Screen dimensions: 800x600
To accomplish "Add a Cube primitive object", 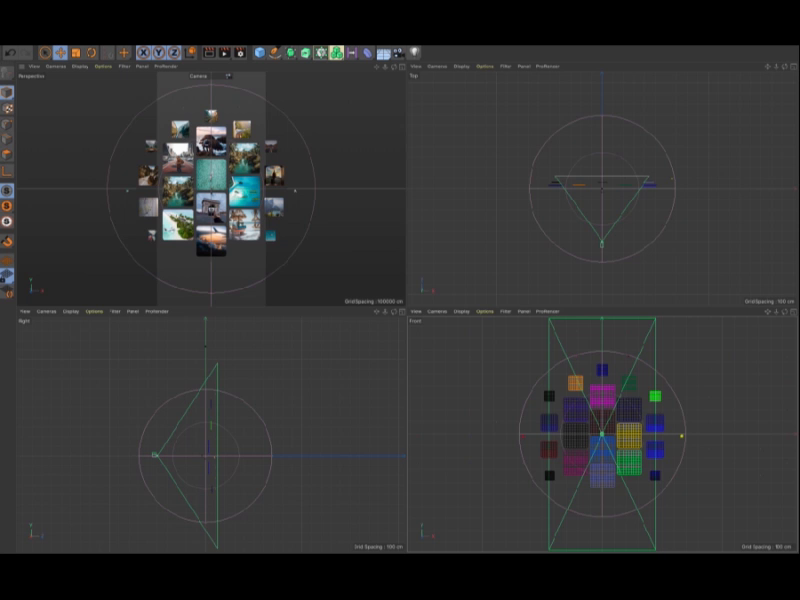I will 260,52.
